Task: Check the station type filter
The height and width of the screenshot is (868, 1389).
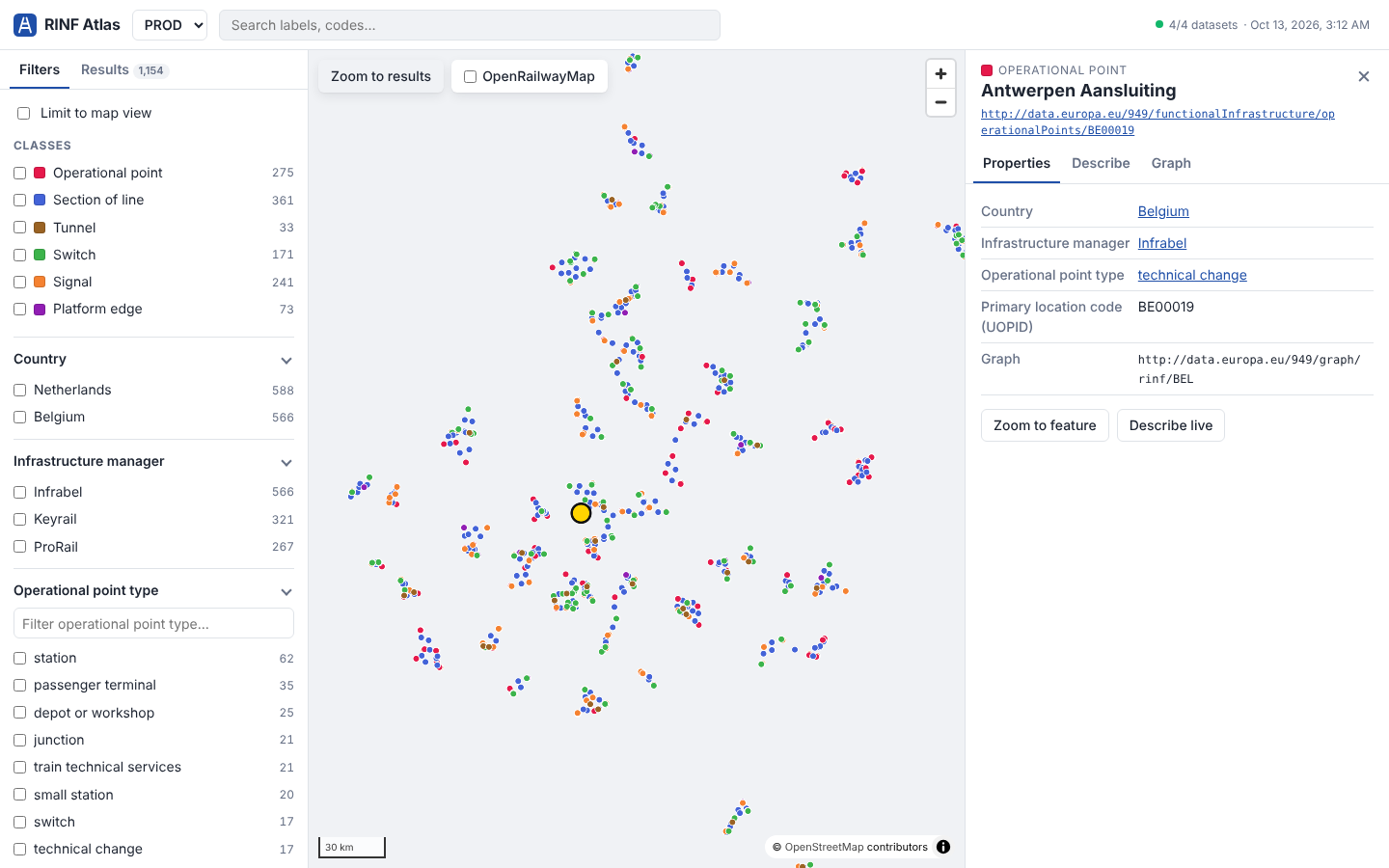Action: click(19, 658)
